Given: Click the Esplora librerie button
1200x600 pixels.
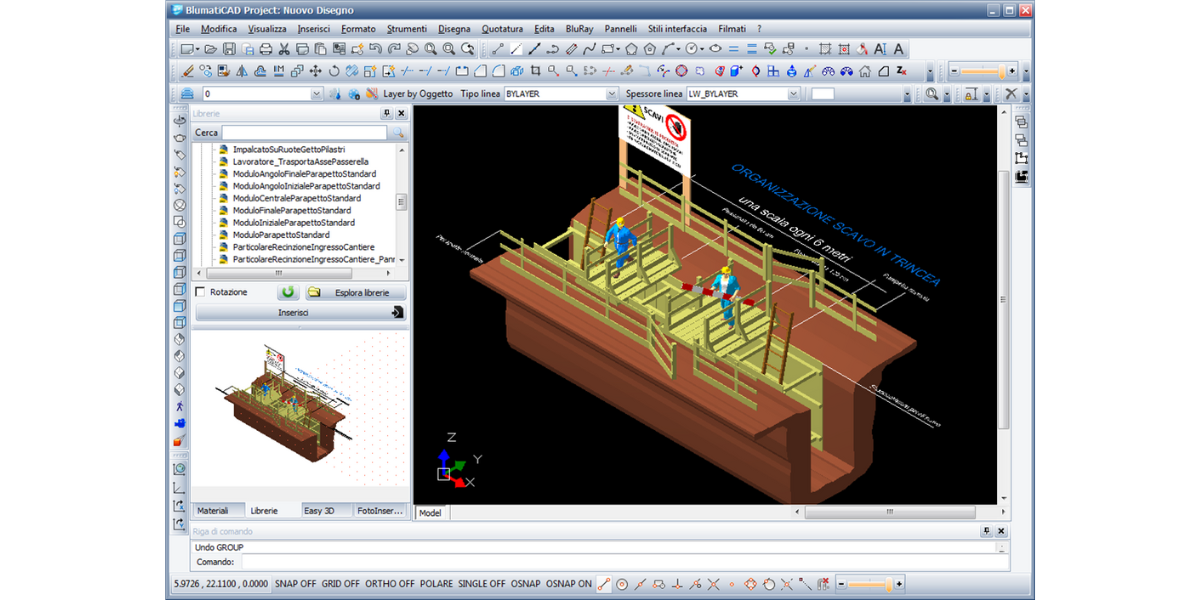Looking at the screenshot, I should pos(355,292).
